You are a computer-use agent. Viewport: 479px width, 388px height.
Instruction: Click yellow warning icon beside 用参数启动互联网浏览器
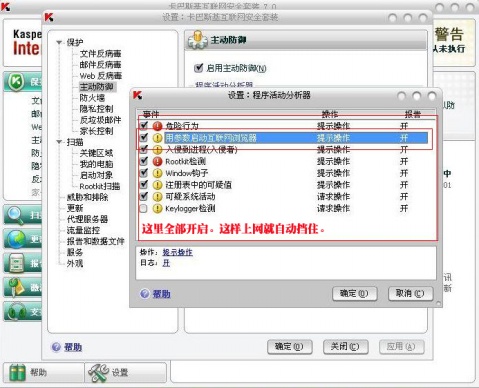tap(157, 138)
